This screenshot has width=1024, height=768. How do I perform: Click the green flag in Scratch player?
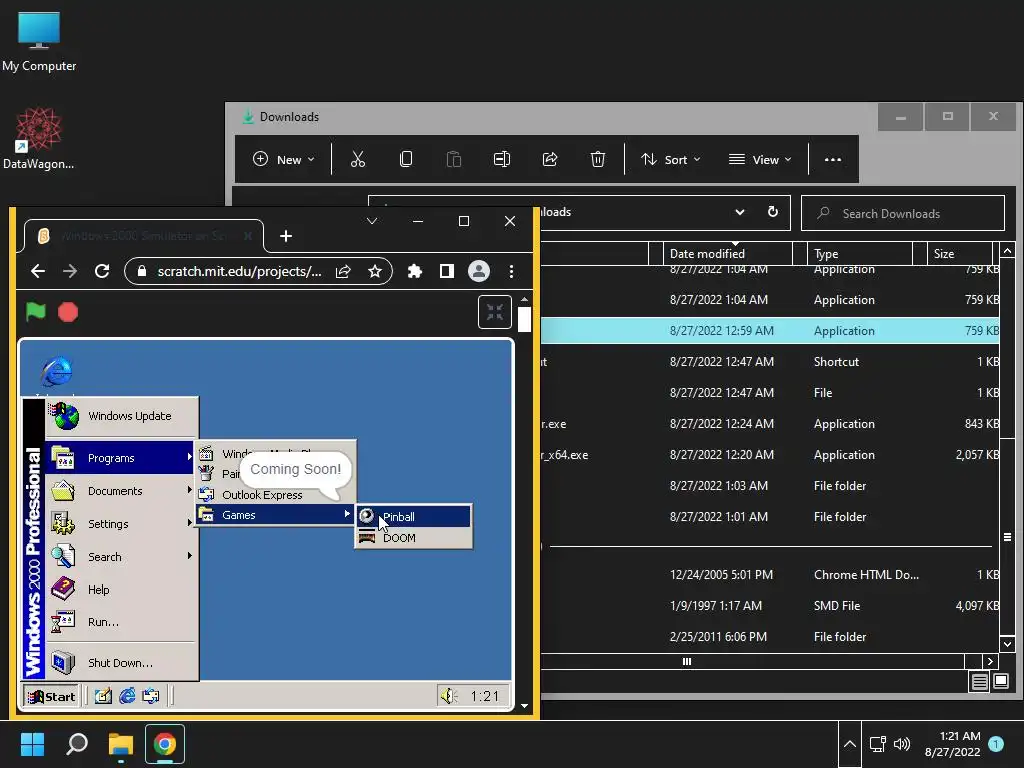pyautogui.click(x=36, y=312)
